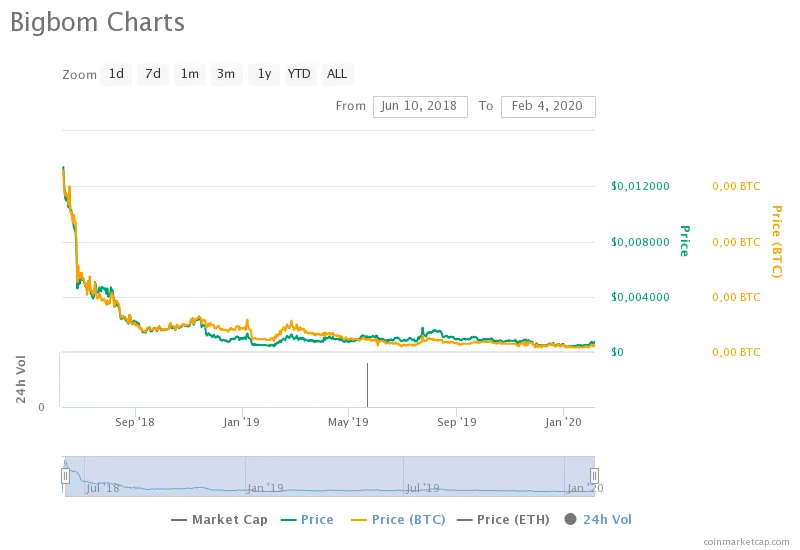
Task: Click the May '19 x-axis label
Action: pyautogui.click(x=348, y=422)
